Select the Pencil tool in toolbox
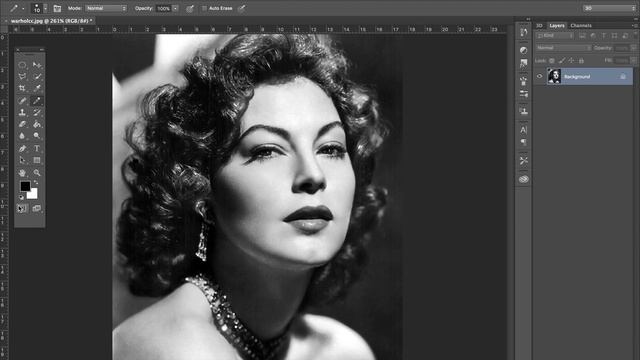 point(37,100)
